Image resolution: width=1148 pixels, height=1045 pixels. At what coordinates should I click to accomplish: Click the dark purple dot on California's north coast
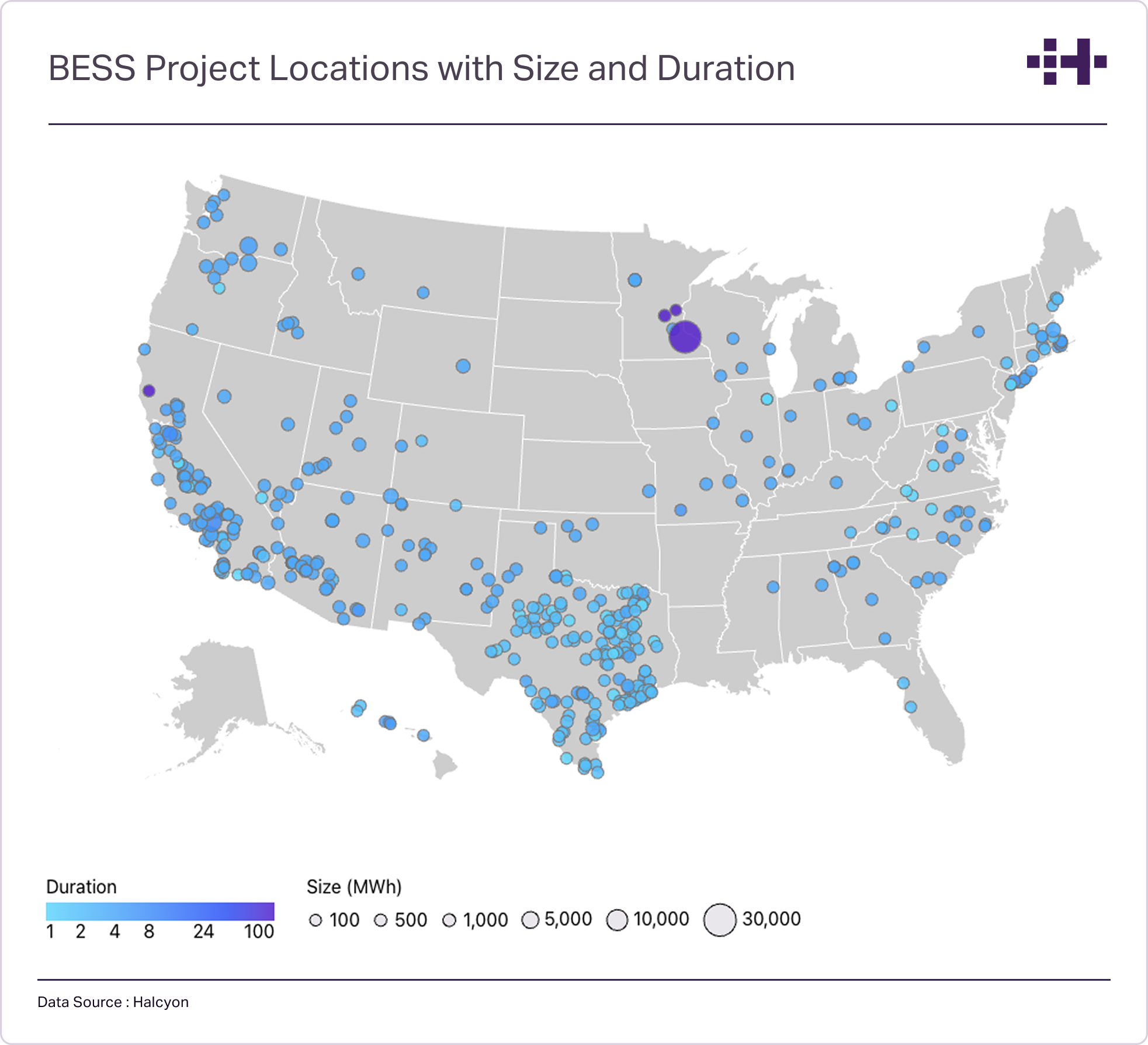[x=149, y=390]
